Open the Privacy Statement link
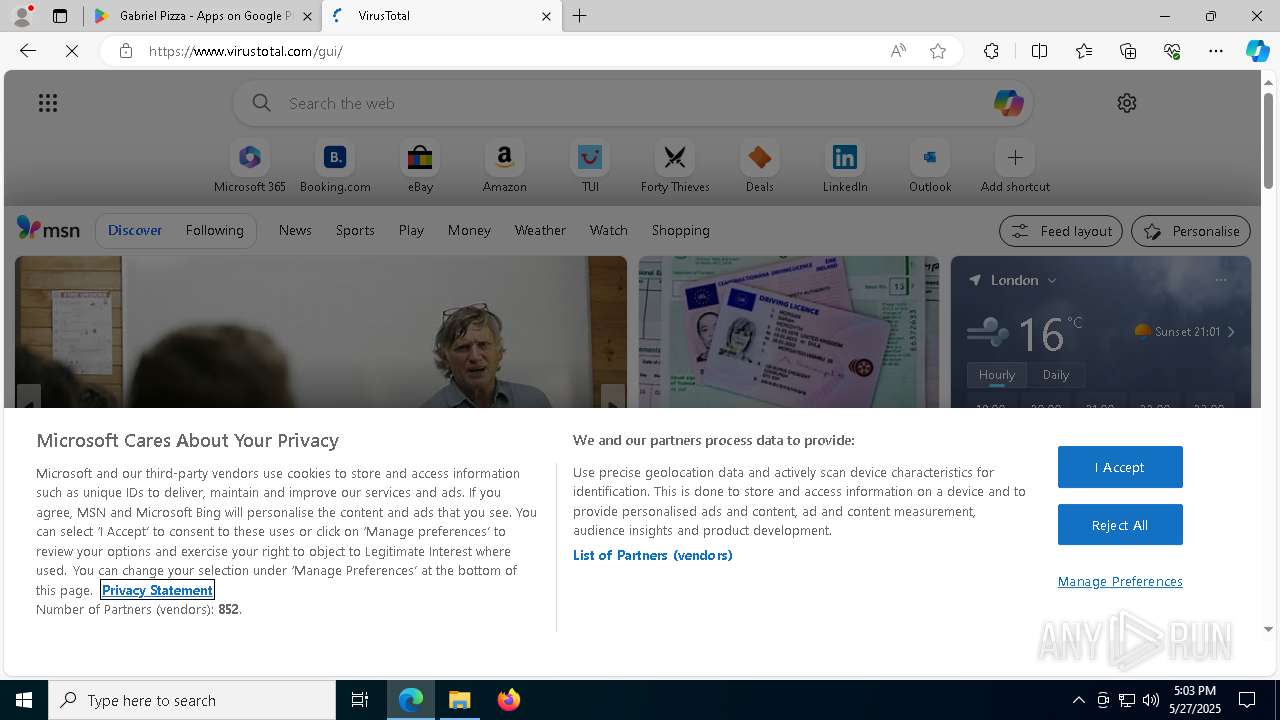Image resolution: width=1280 pixels, height=720 pixels. [157, 590]
